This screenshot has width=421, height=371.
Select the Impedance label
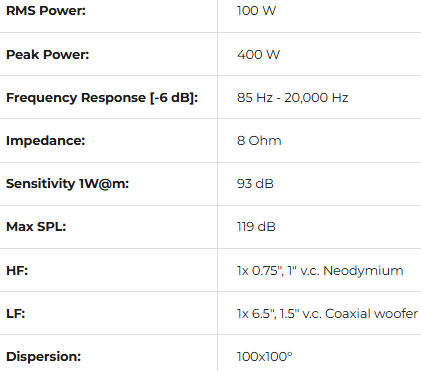point(46,141)
